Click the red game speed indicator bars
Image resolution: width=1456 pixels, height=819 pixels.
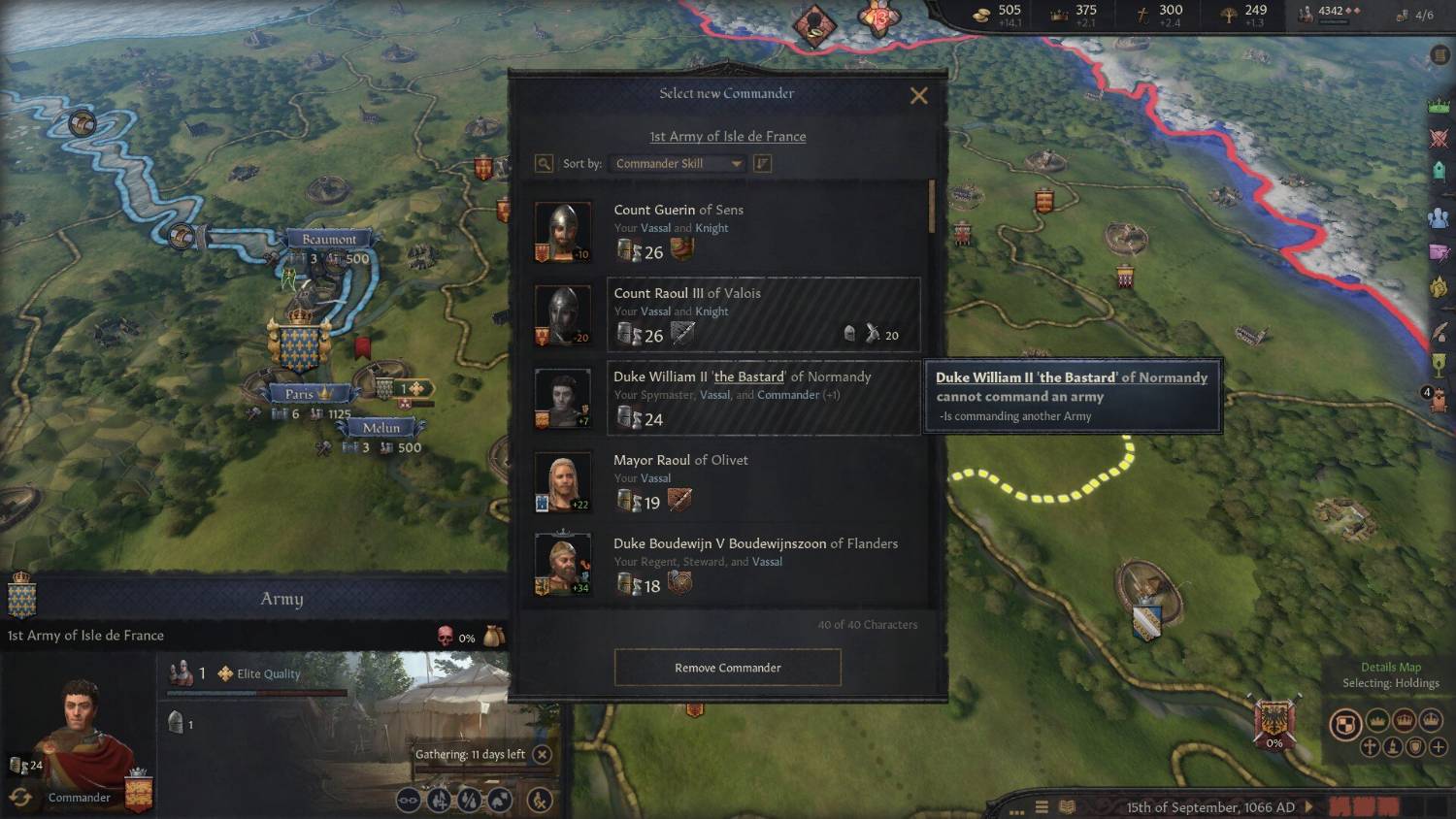click(x=1365, y=806)
